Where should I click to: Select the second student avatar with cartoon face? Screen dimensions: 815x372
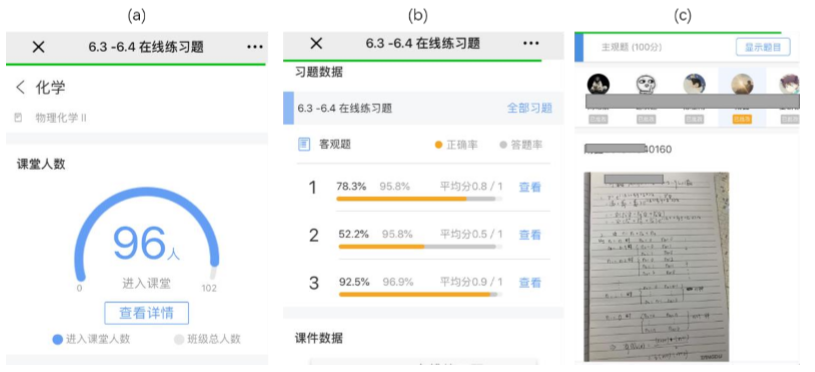(x=647, y=84)
